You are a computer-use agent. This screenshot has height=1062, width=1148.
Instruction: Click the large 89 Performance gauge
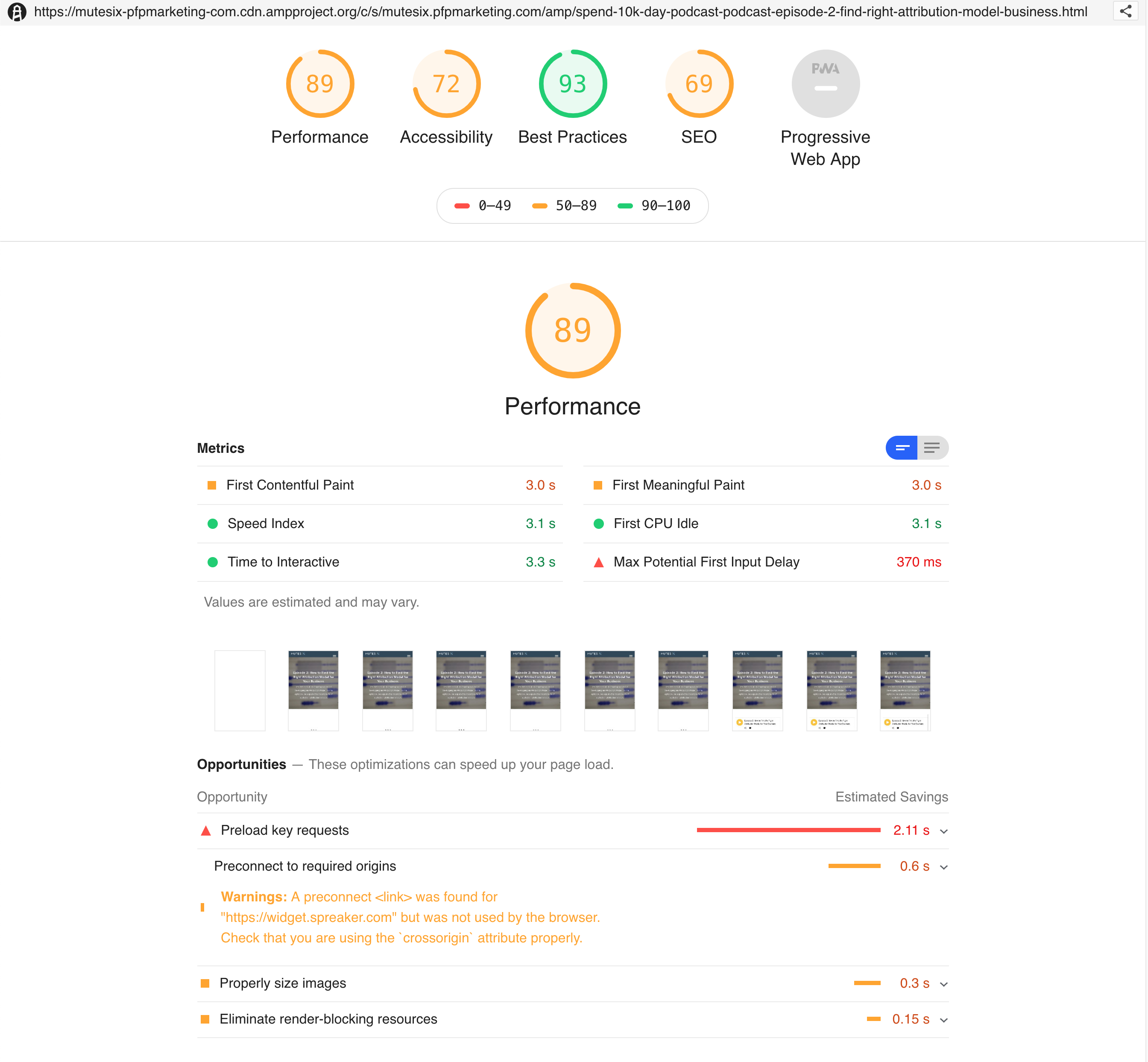572,331
